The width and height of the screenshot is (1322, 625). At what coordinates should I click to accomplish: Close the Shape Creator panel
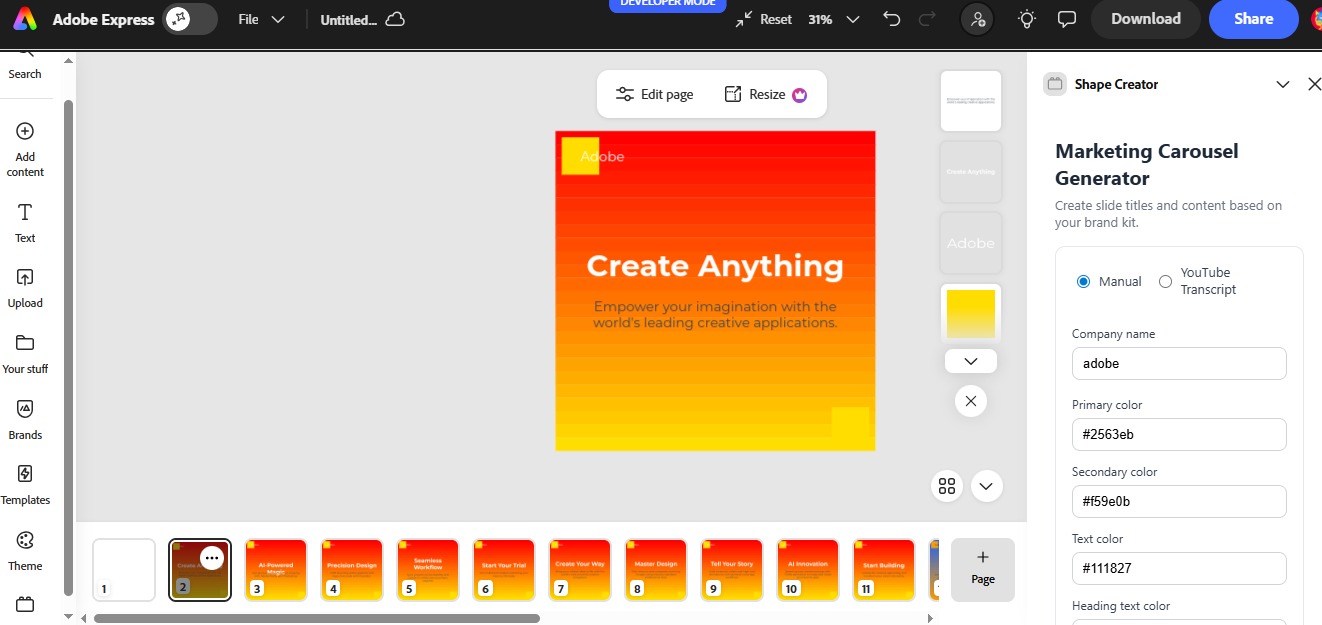tap(1314, 85)
